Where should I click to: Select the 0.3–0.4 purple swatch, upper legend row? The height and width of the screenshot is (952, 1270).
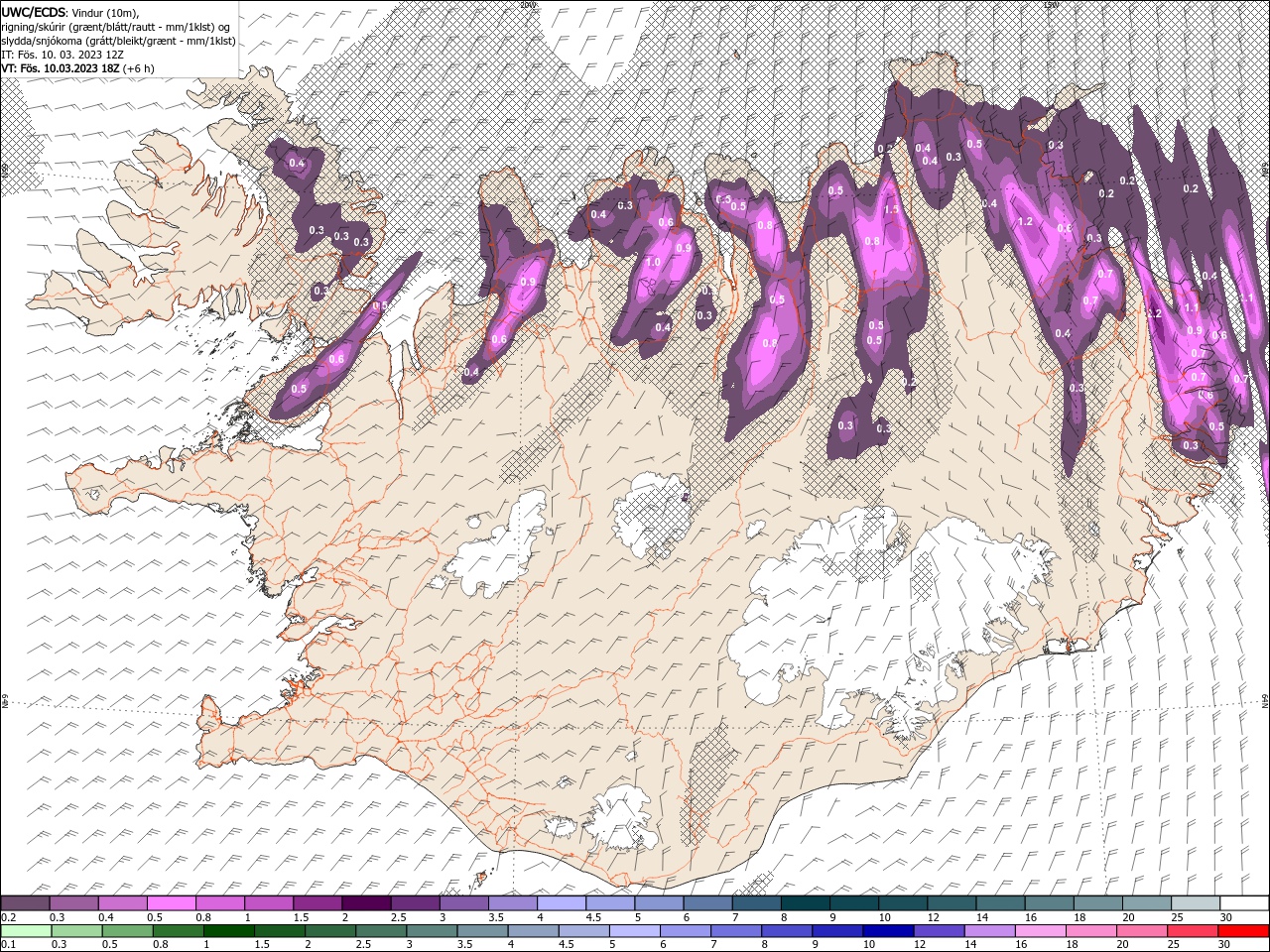pyautogui.click(x=74, y=903)
